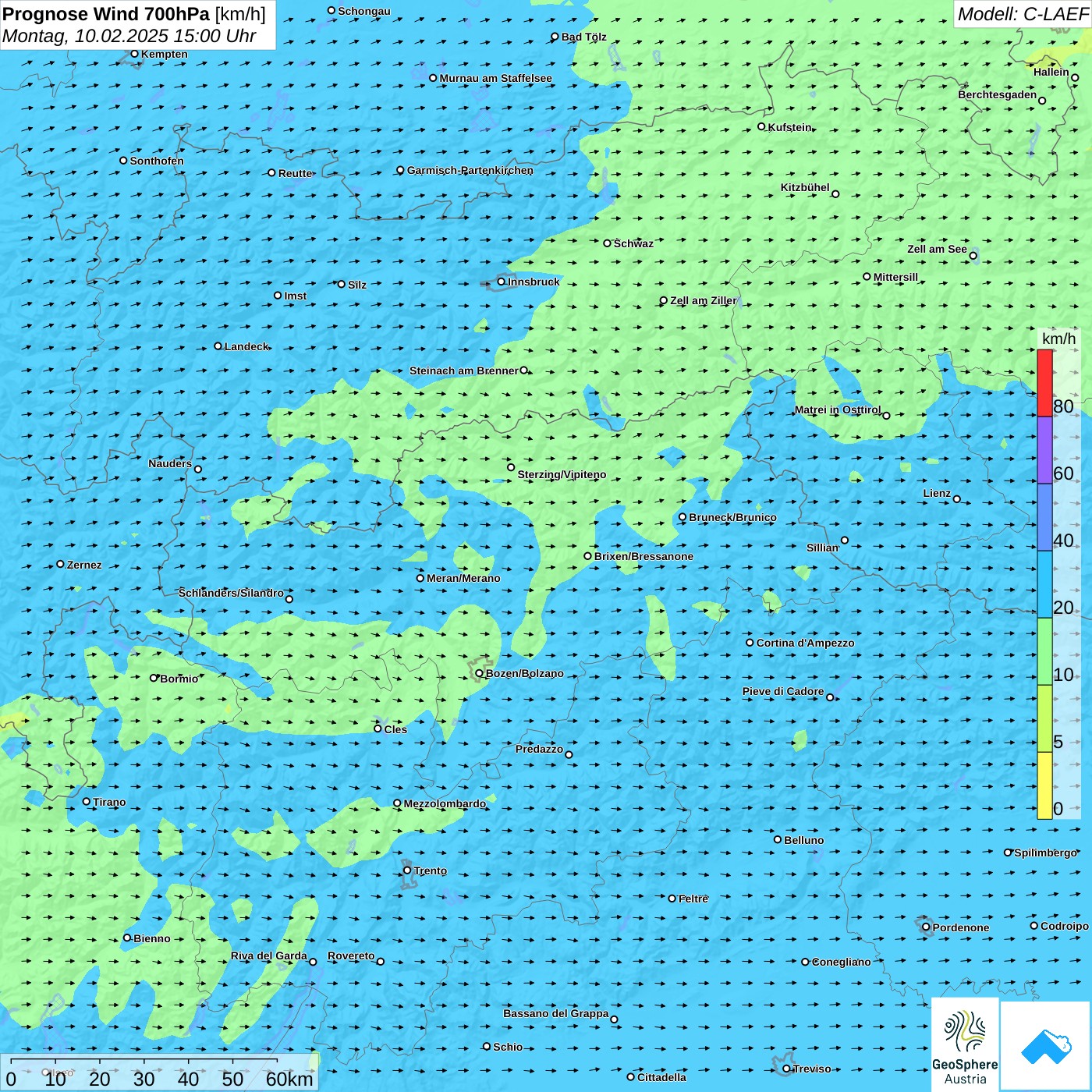Screen dimensions: 1092x1092
Task: Click the Bozen/Bolzano city marker
Action: pyautogui.click(x=480, y=673)
